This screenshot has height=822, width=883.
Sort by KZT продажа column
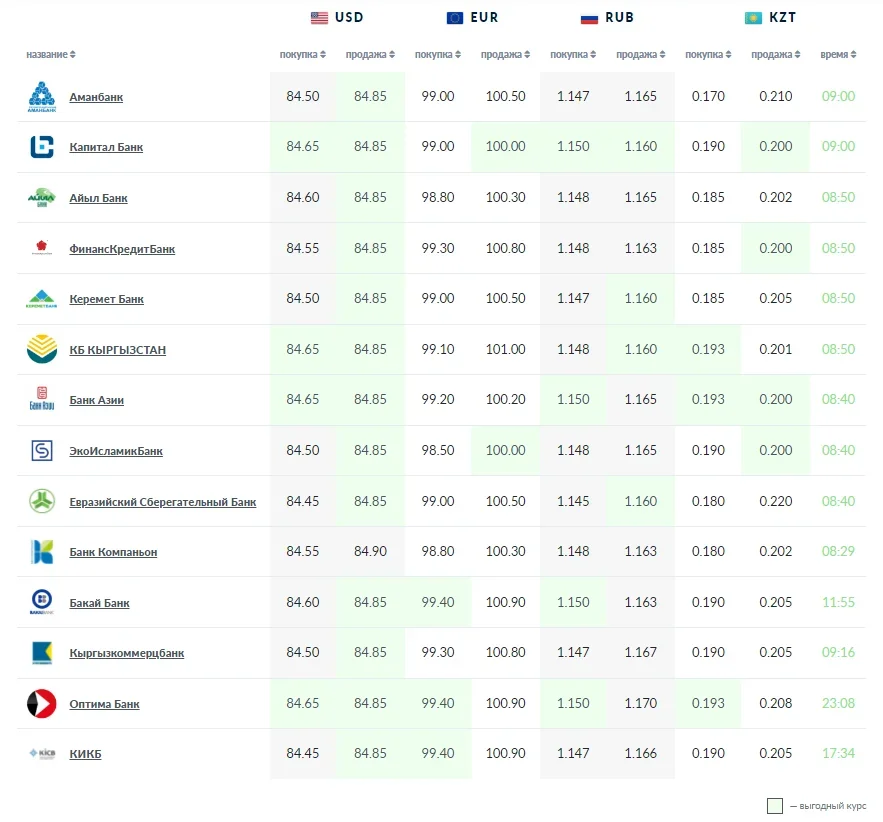click(774, 54)
